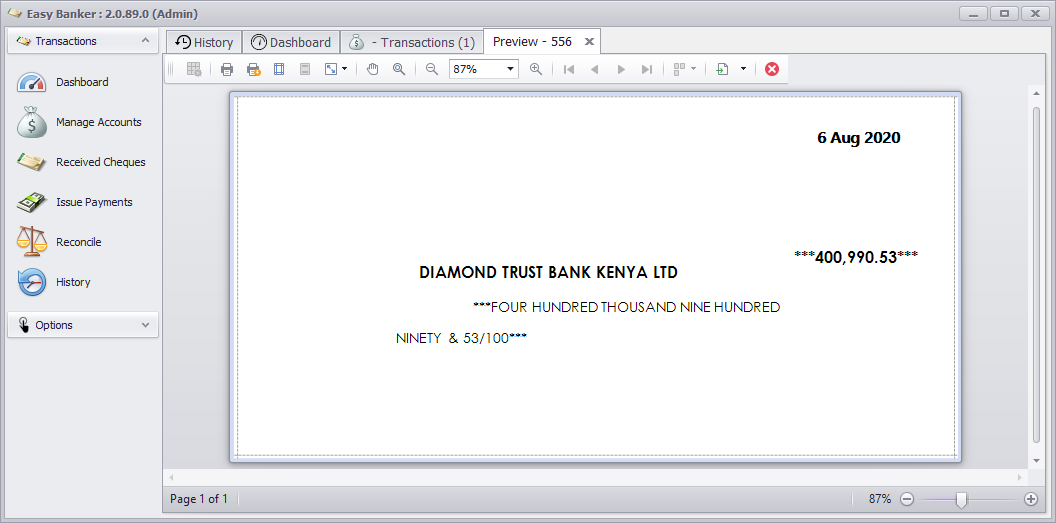The image size is (1056, 523).
Task: Click the horizontal scrollbar right arrow
Action: point(1022,477)
